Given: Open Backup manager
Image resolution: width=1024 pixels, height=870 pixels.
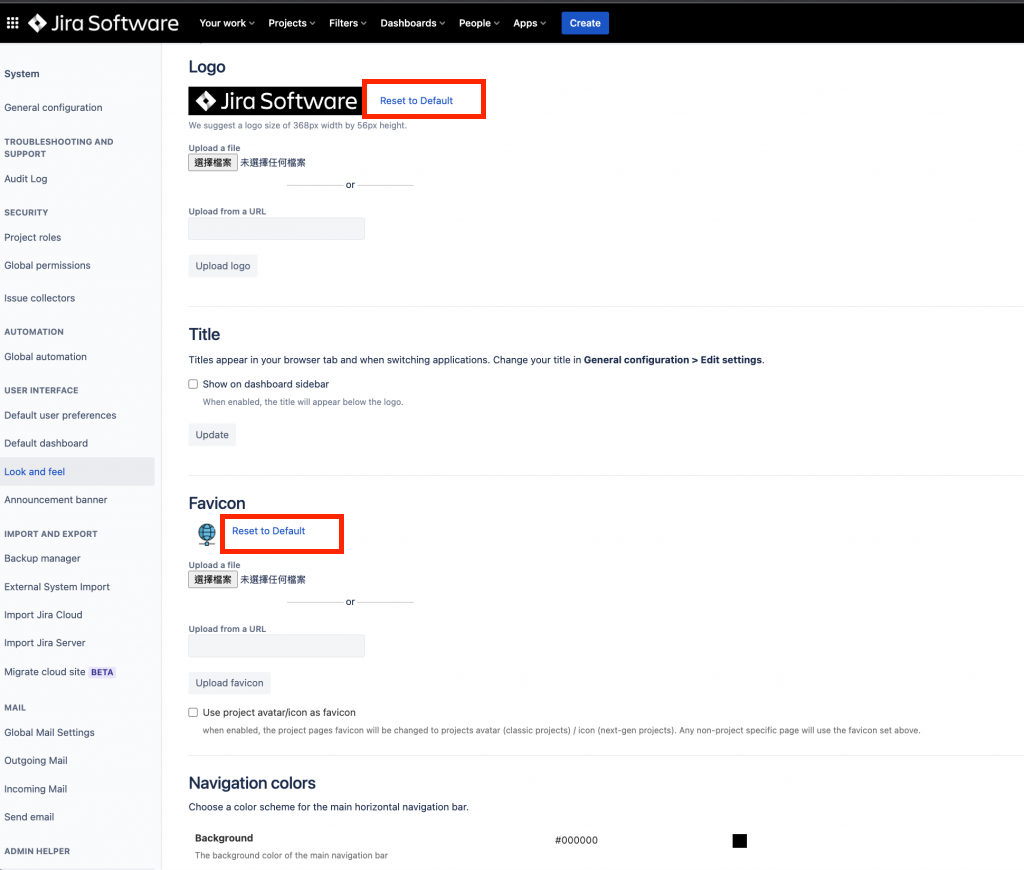Looking at the screenshot, I should pyautogui.click(x=42, y=558).
